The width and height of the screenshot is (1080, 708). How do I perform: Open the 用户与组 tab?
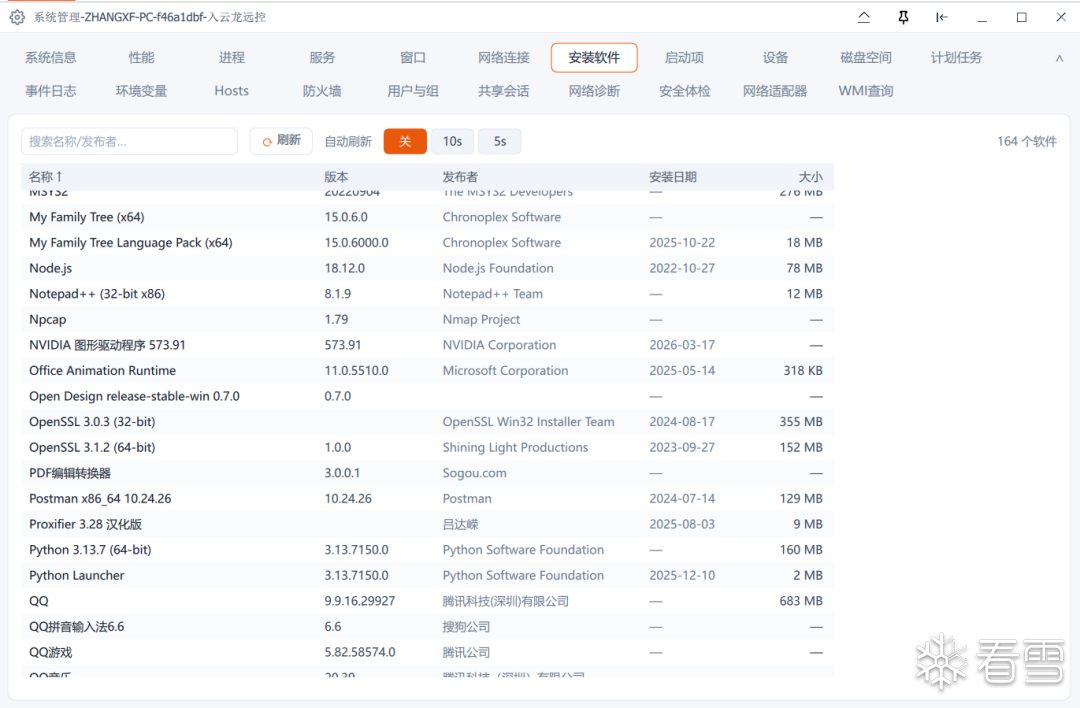coord(413,91)
